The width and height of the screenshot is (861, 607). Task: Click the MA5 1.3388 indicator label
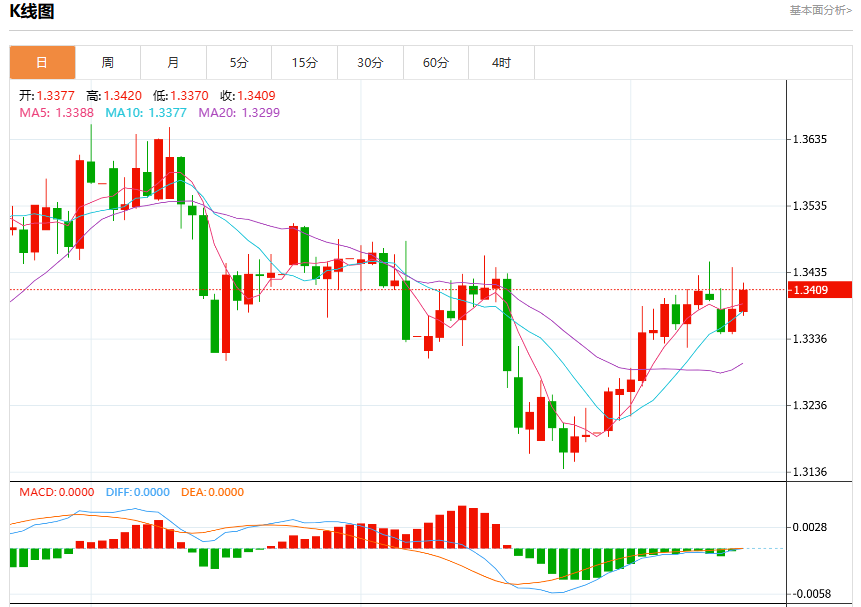57,113
